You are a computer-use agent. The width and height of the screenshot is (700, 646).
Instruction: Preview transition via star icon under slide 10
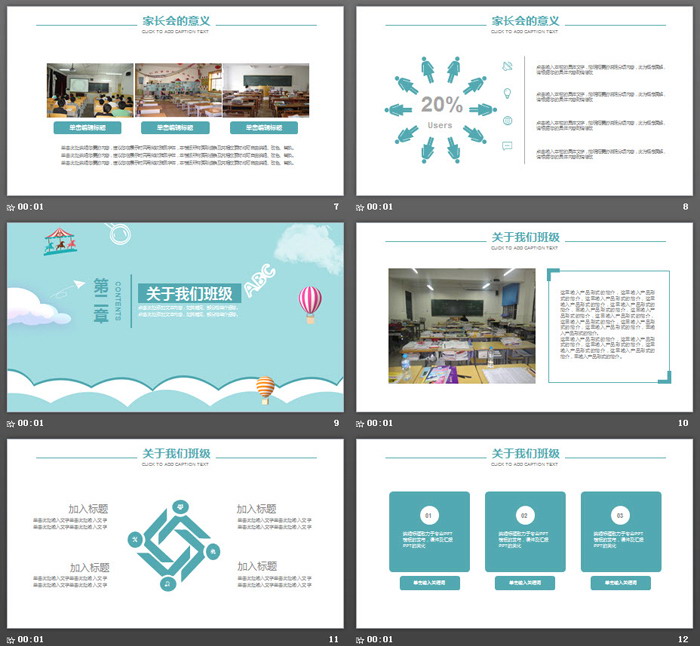360,424
